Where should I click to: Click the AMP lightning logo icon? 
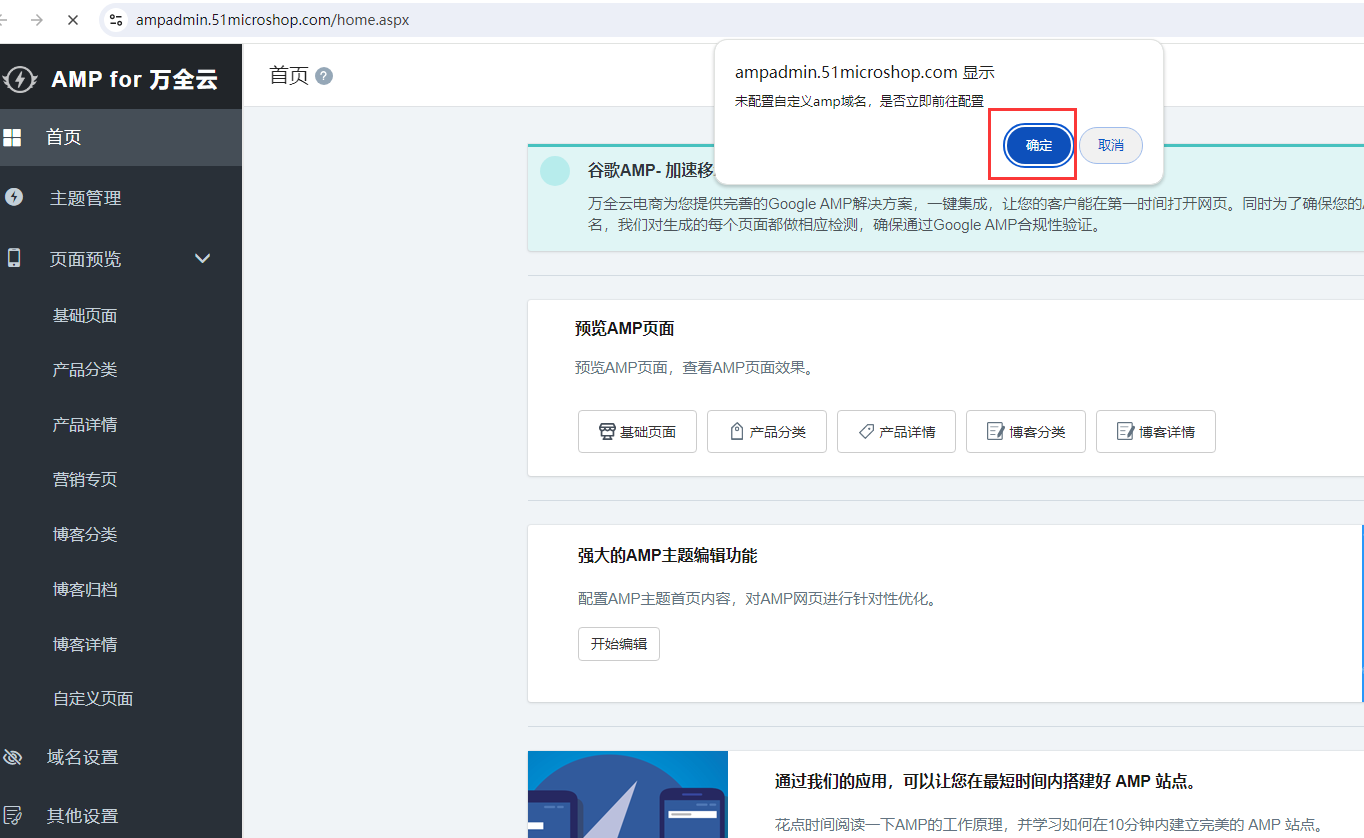click(x=20, y=80)
